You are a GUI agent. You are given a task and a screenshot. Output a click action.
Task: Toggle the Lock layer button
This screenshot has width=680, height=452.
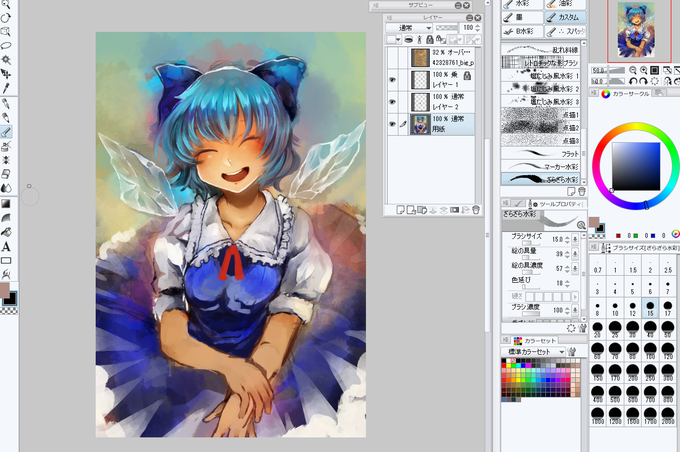(430, 39)
